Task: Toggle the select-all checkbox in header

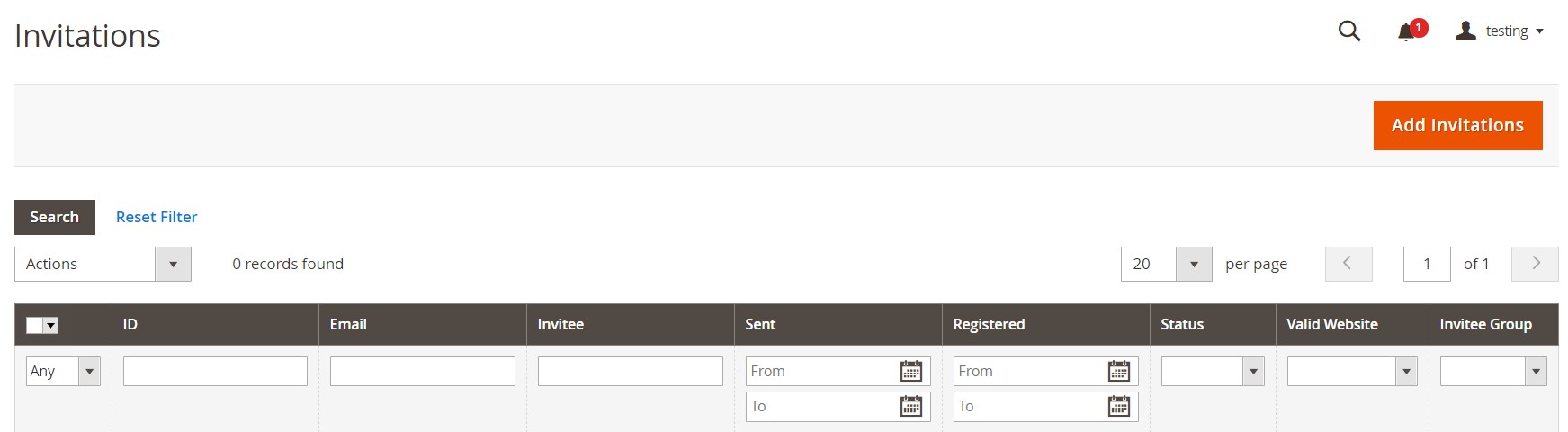Action: pos(35,325)
